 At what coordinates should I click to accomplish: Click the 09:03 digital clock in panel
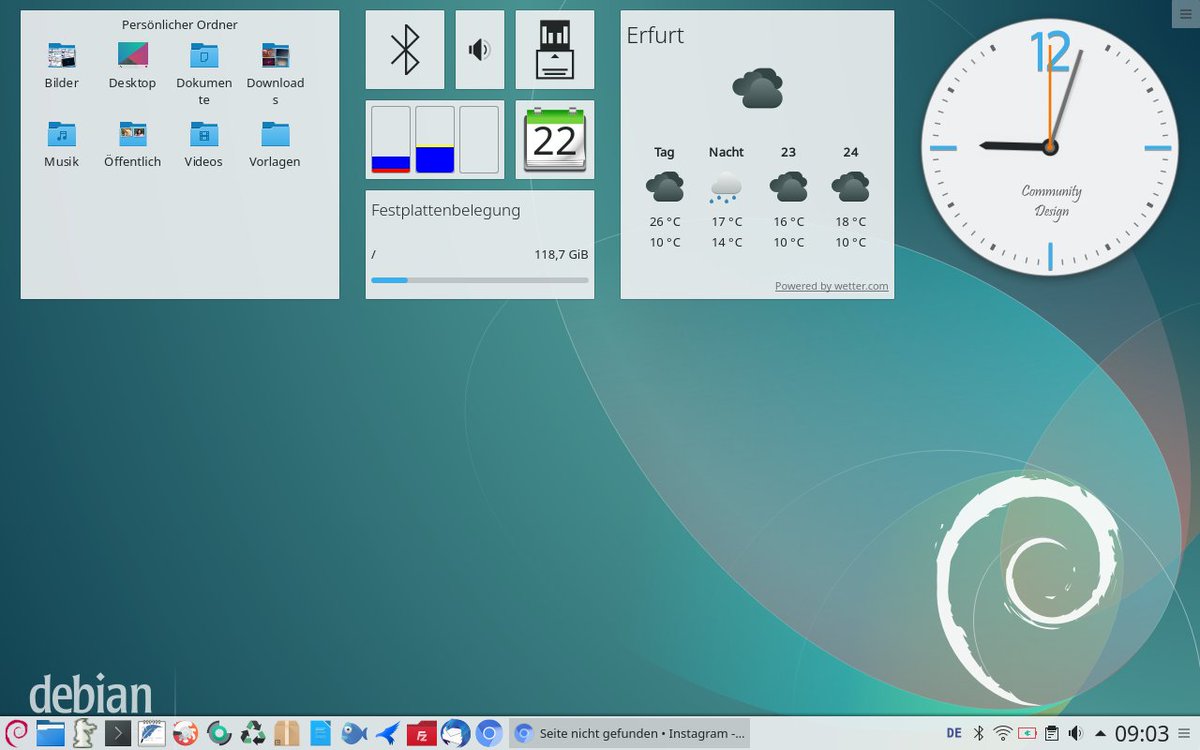point(1142,733)
